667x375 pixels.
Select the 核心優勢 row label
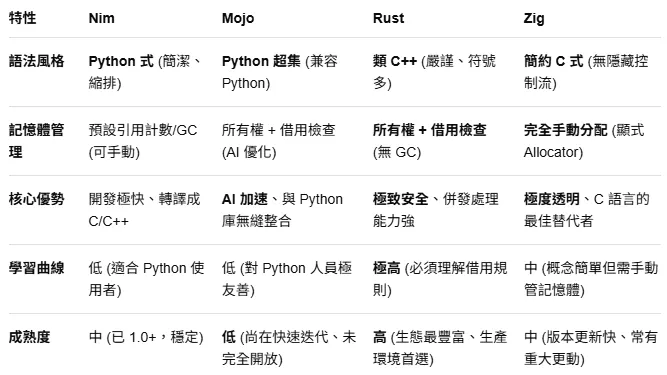37,199
